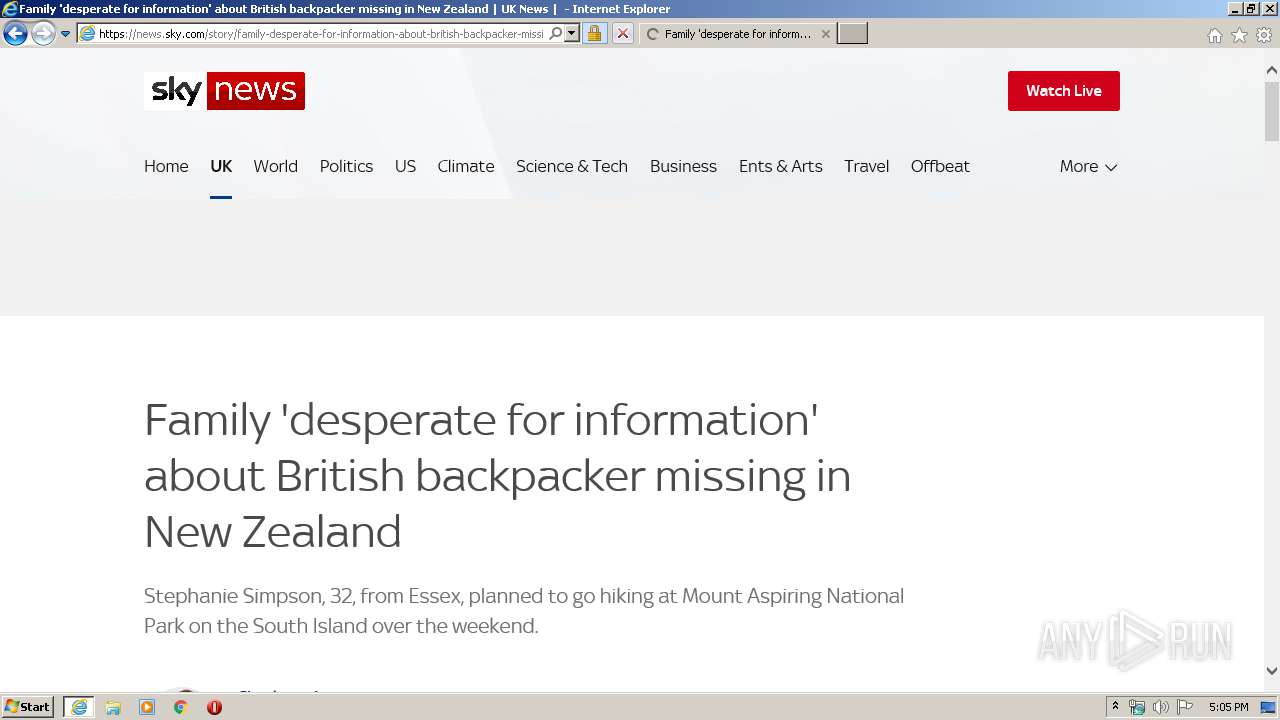Click the page scrollbar down arrow
The height and width of the screenshot is (720, 1280).
[1272, 671]
